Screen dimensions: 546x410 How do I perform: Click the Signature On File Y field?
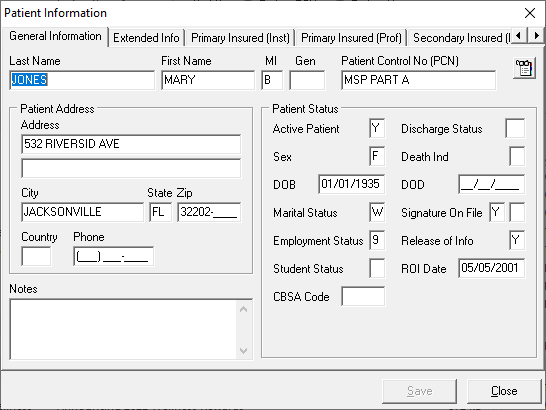click(x=497, y=212)
